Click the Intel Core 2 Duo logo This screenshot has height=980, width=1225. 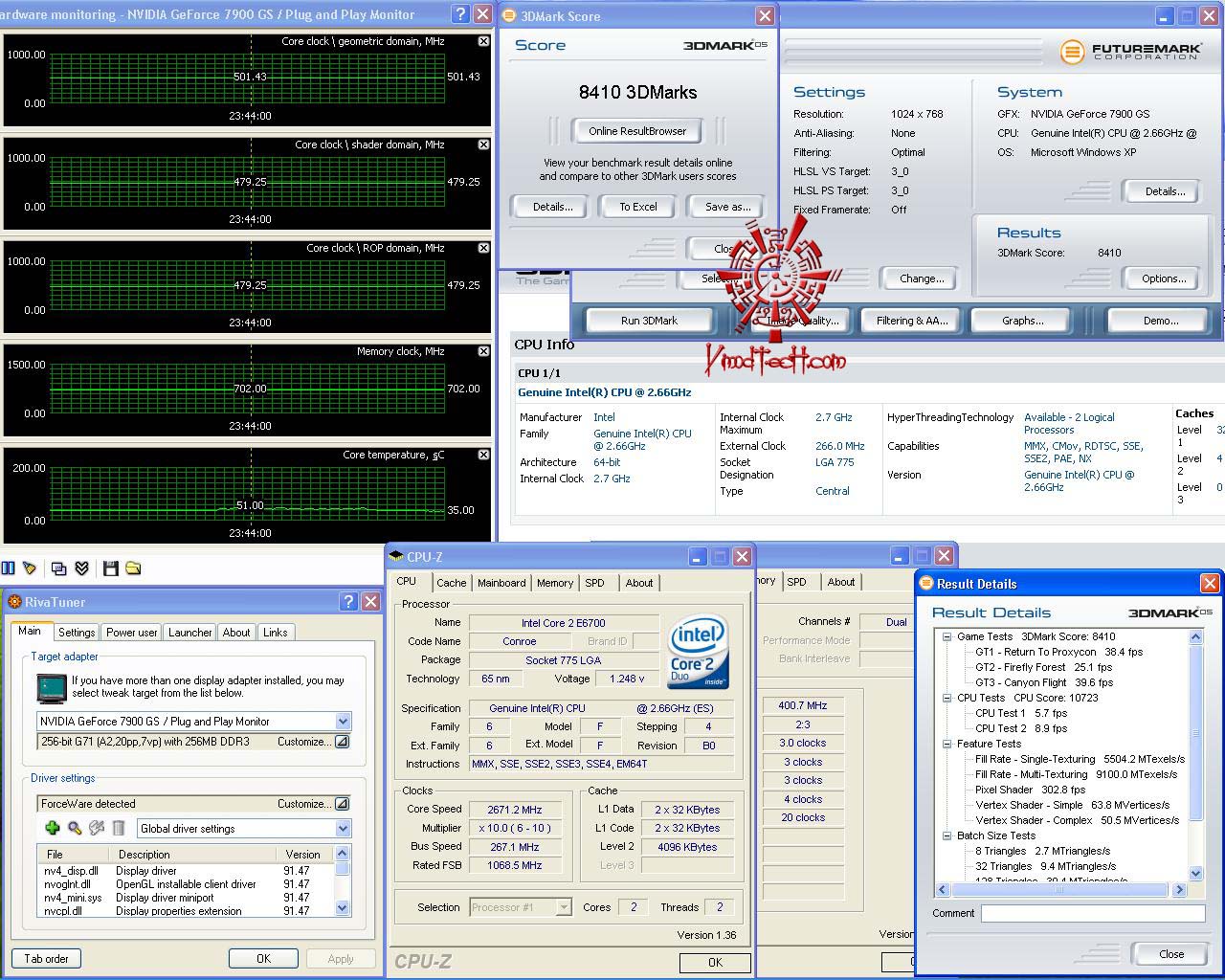pos(698,651)
